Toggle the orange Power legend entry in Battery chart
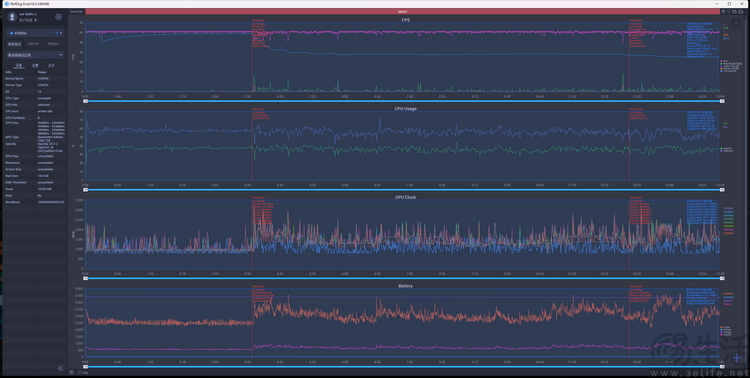 [x=726, y=328]
